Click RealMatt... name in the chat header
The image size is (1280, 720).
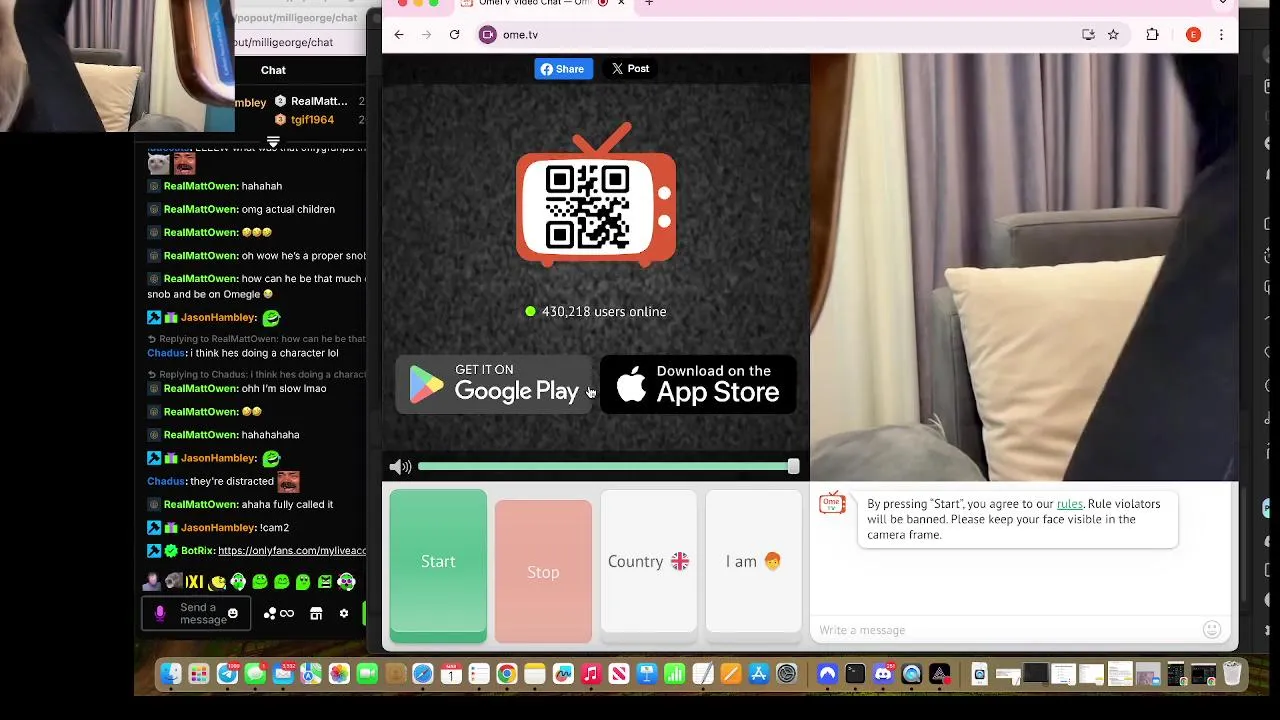coord(319,101)
